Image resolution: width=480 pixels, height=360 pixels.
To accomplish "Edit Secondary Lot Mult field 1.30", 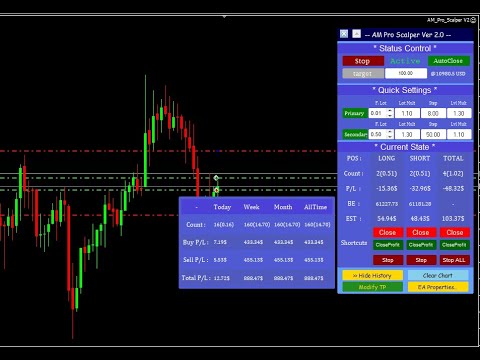I will pos(407,134).
